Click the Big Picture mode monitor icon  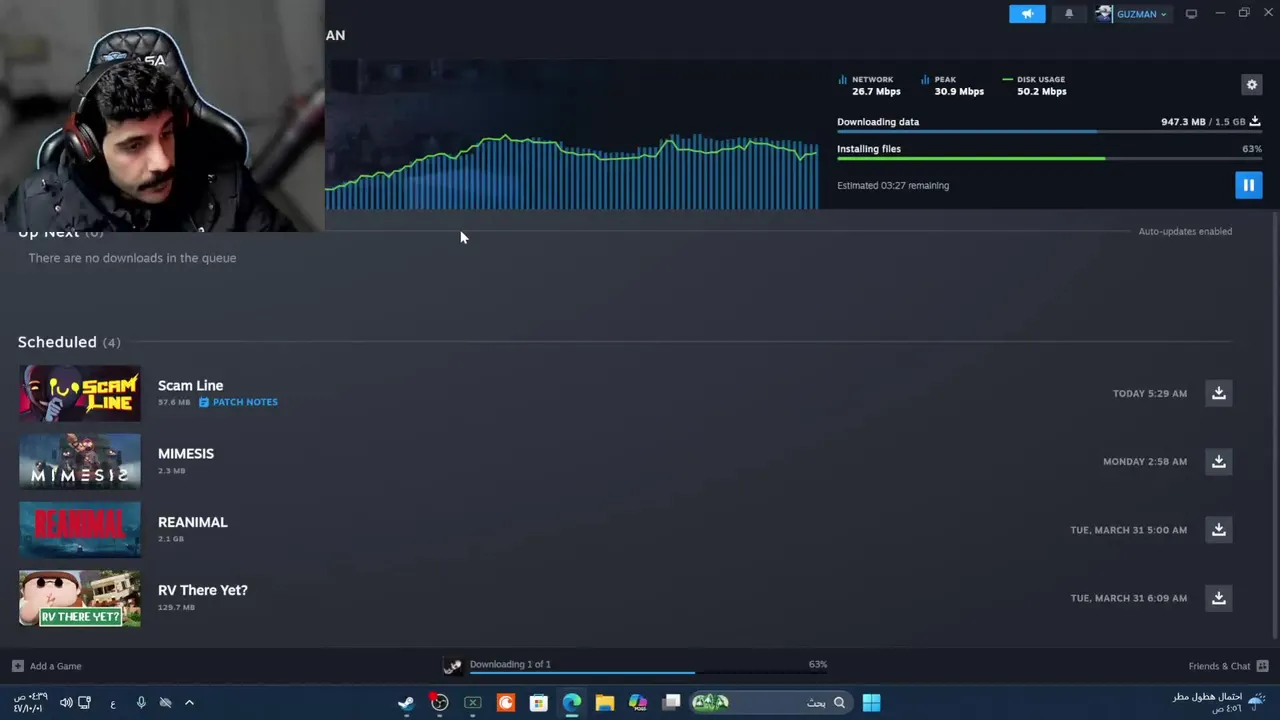(x=1191, y=14)
